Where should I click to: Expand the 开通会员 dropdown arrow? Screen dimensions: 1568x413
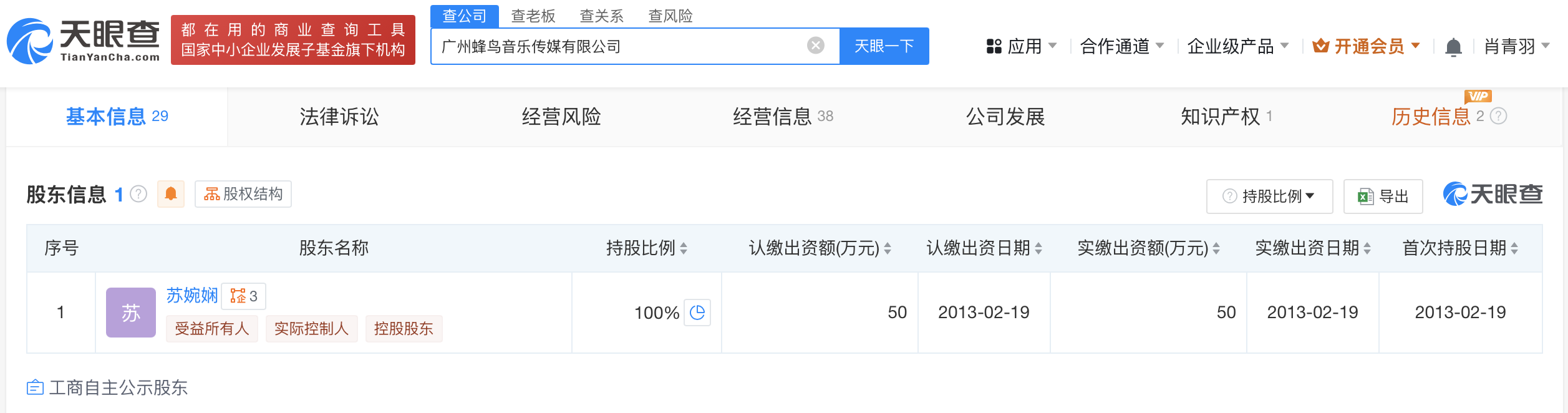(1415, 46)
